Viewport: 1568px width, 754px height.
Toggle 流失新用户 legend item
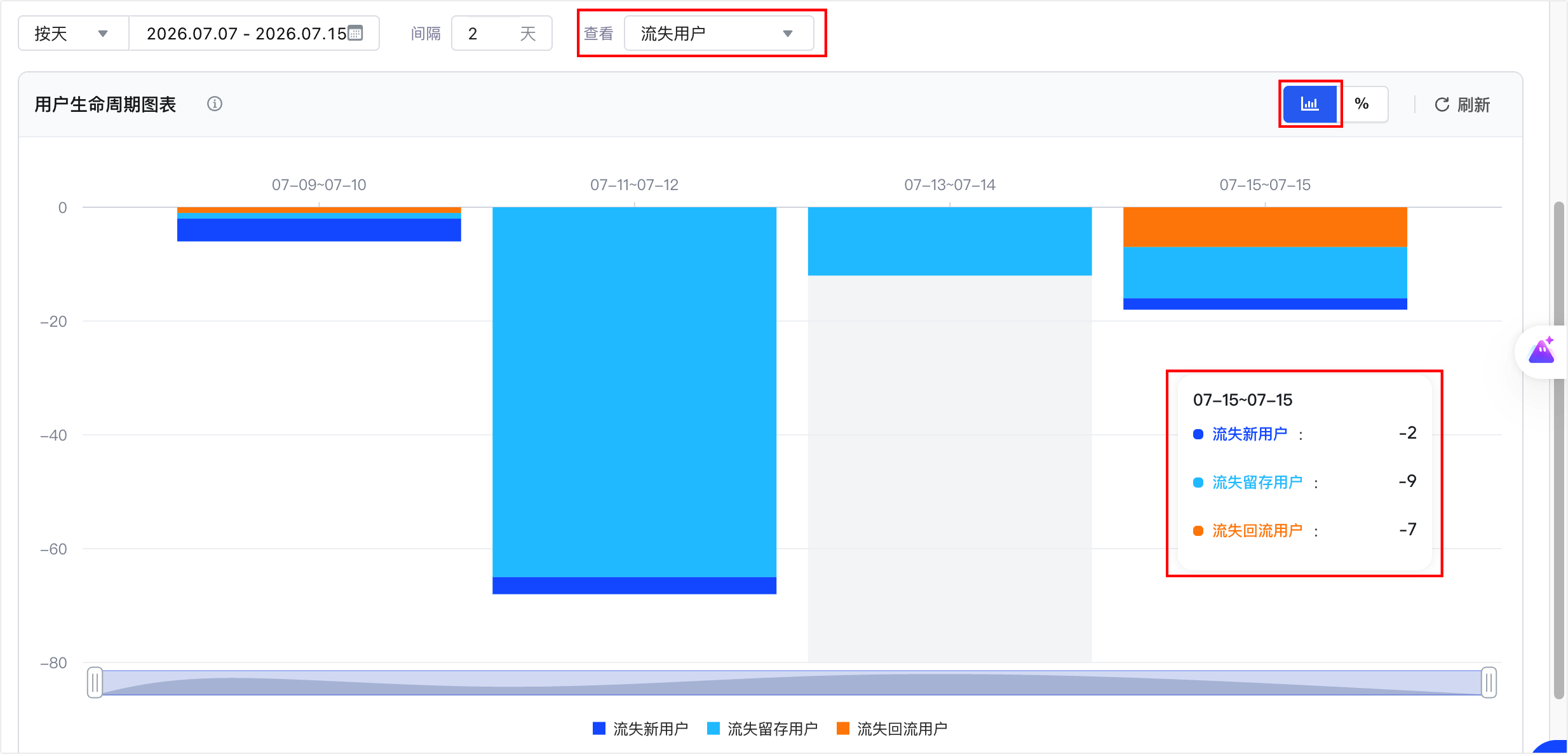point(640,729)
